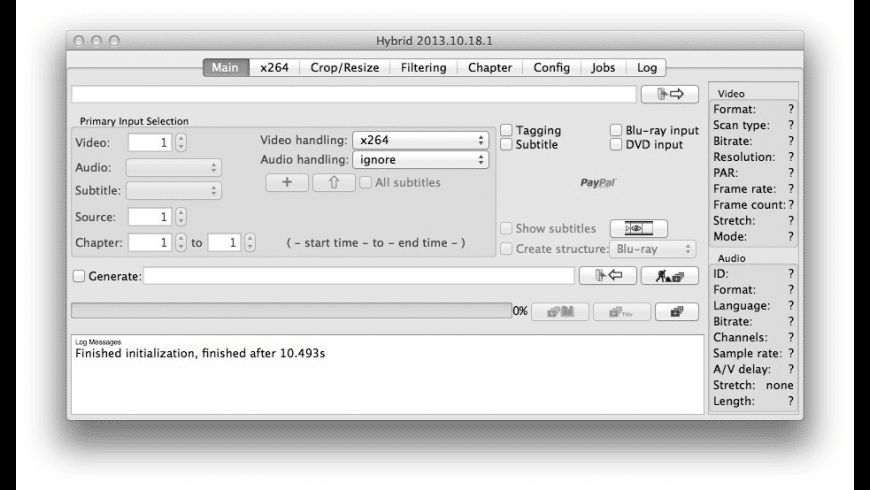870x490 pixels.
Task: Open the preview filmstrip eye button
Action: (639, 228)
